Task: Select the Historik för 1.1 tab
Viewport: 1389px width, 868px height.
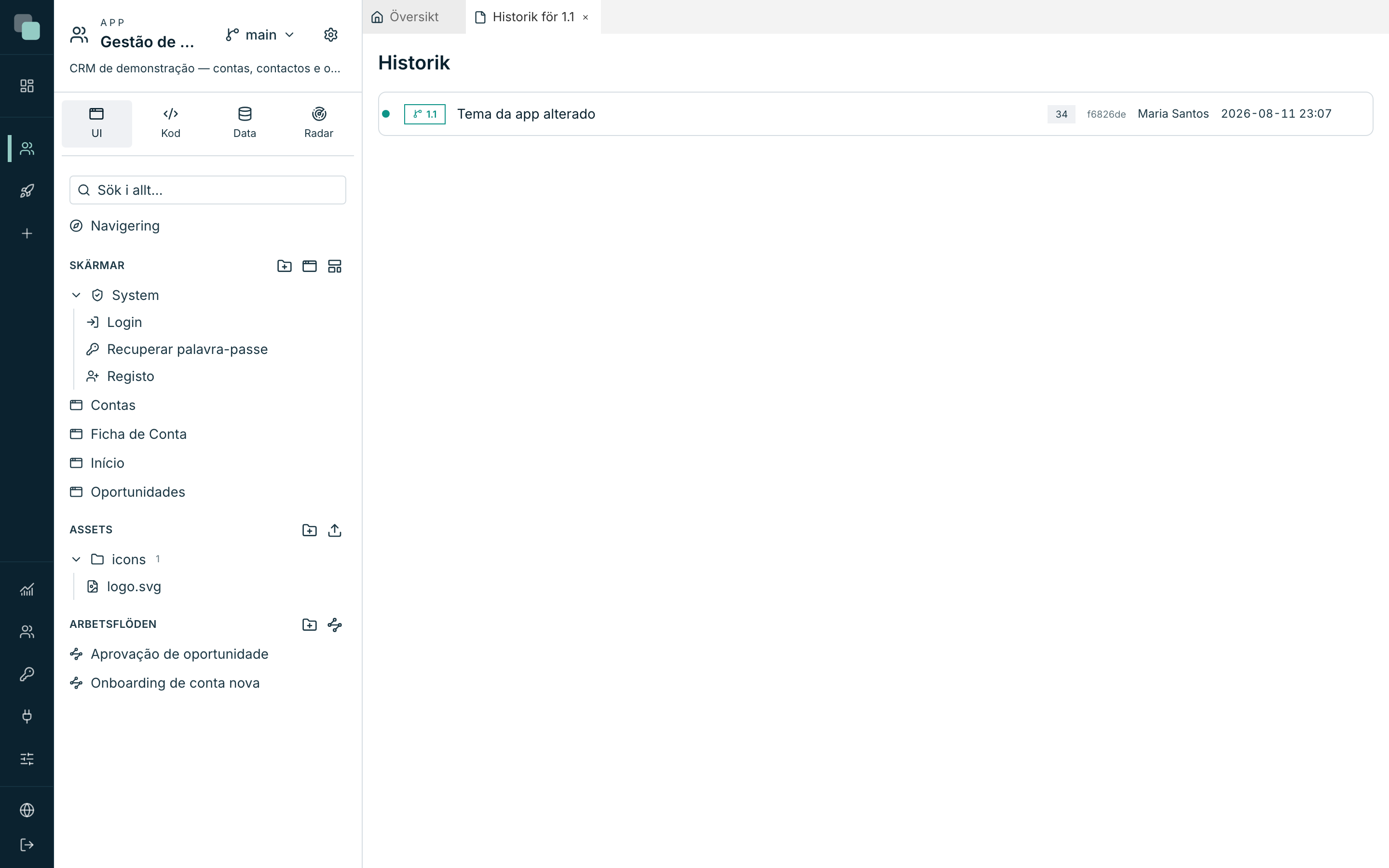Action: pos(533,17)
